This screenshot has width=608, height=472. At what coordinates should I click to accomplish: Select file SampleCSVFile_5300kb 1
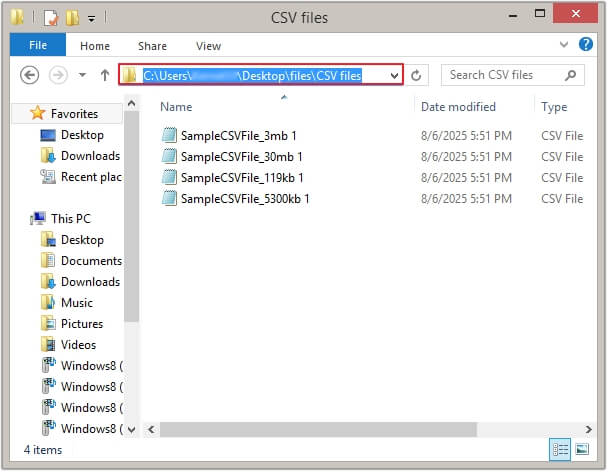[245, 199]
